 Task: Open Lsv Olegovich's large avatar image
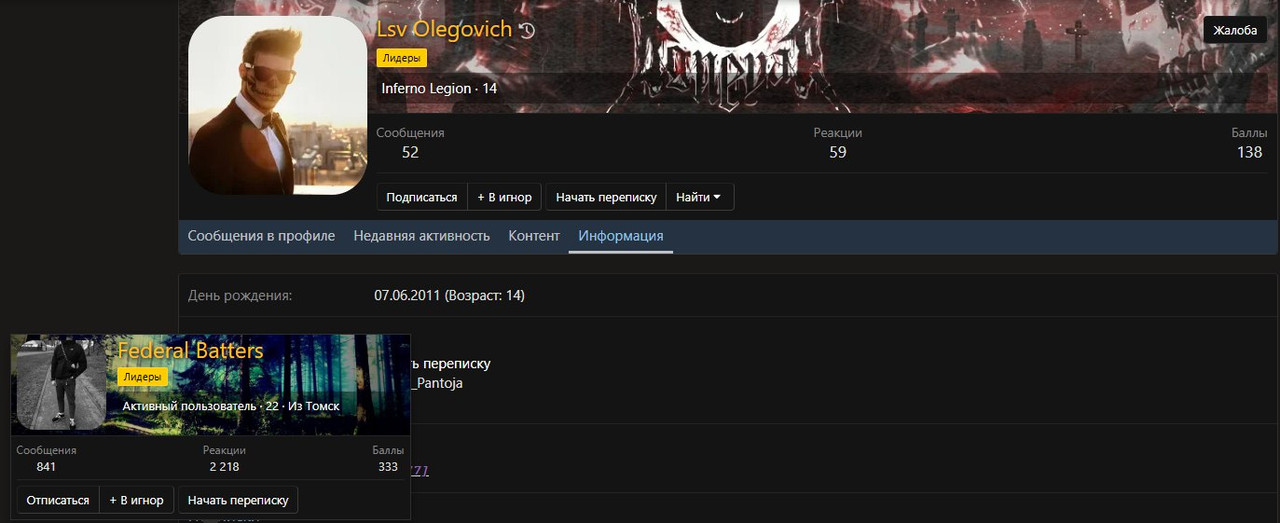pyautogui.click(x=278, y=105)
